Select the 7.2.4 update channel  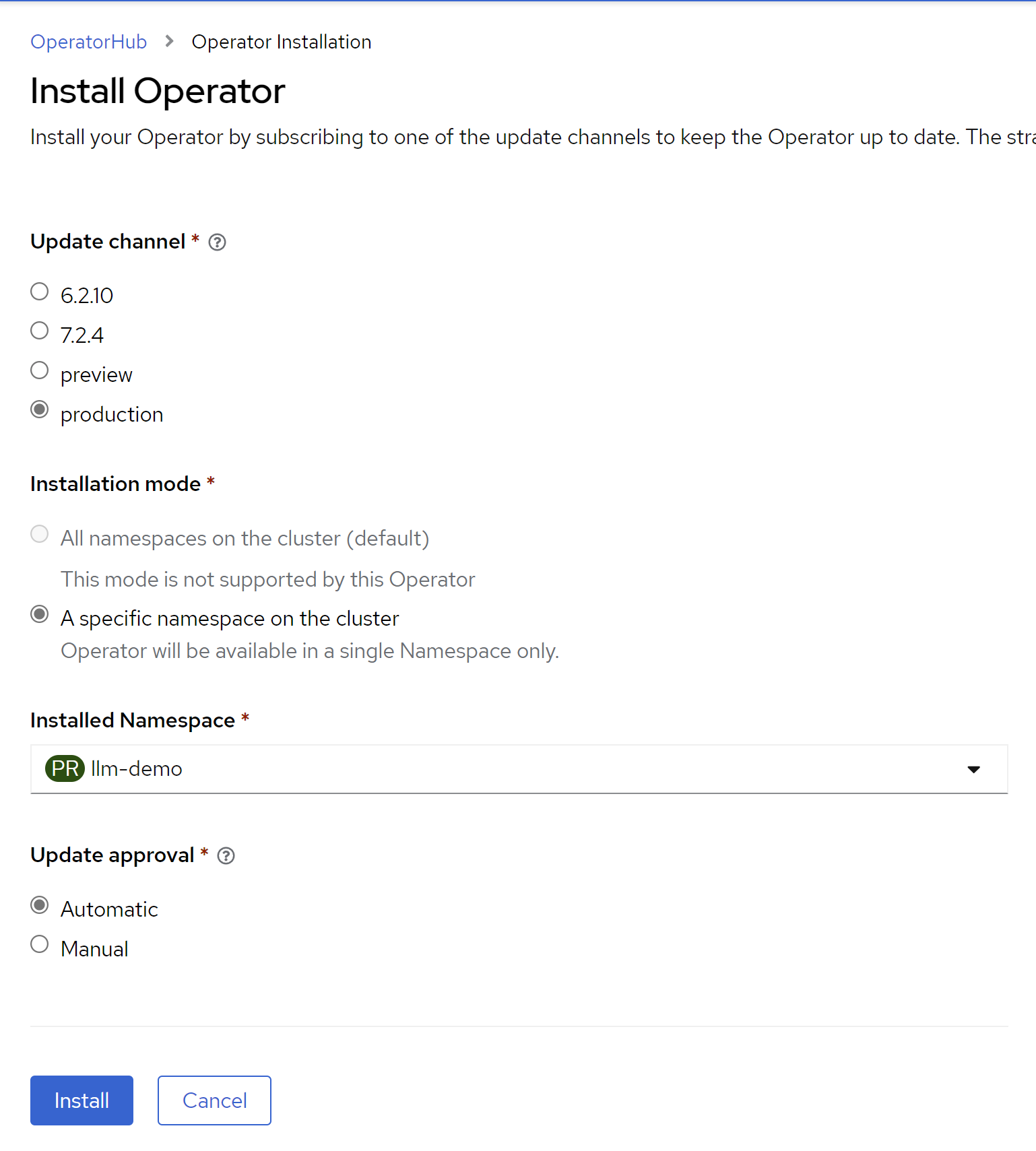click(x=40, y=331)
